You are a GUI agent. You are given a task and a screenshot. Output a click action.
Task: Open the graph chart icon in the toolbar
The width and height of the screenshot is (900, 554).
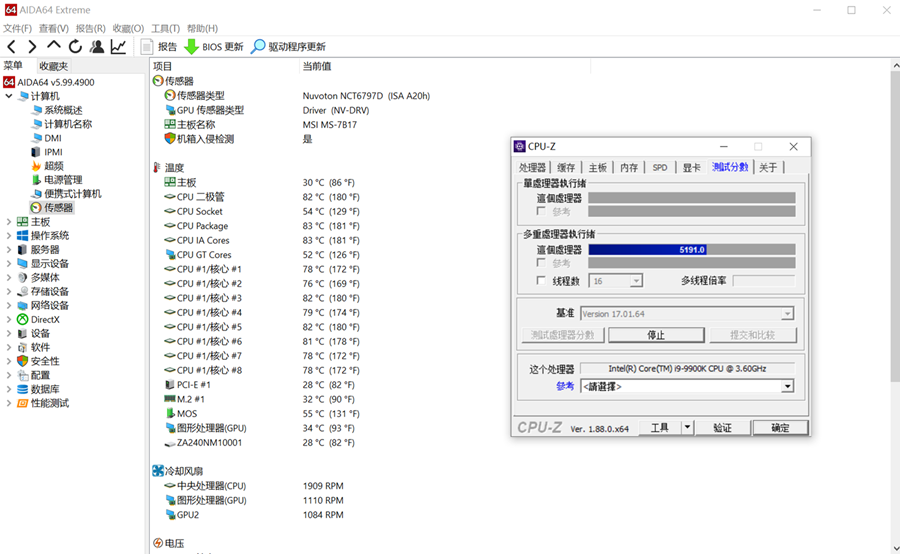tap(119, 47)
